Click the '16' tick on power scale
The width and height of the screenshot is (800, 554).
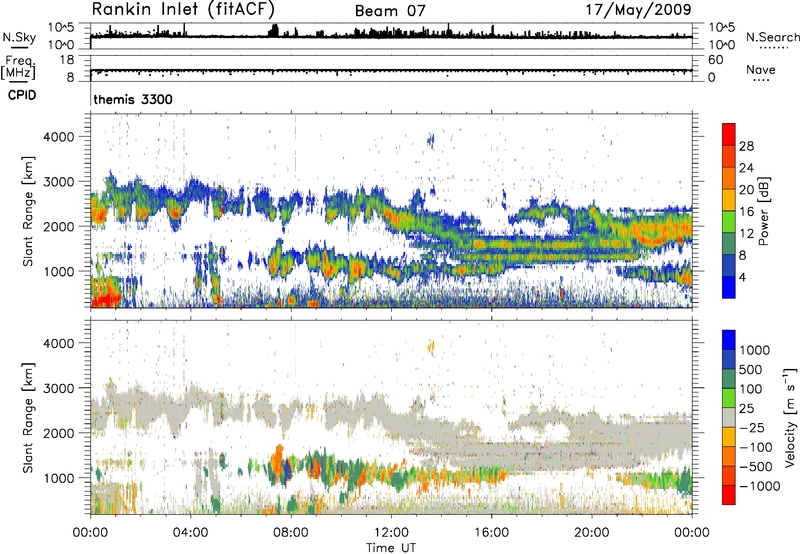[x=746, y=211]
